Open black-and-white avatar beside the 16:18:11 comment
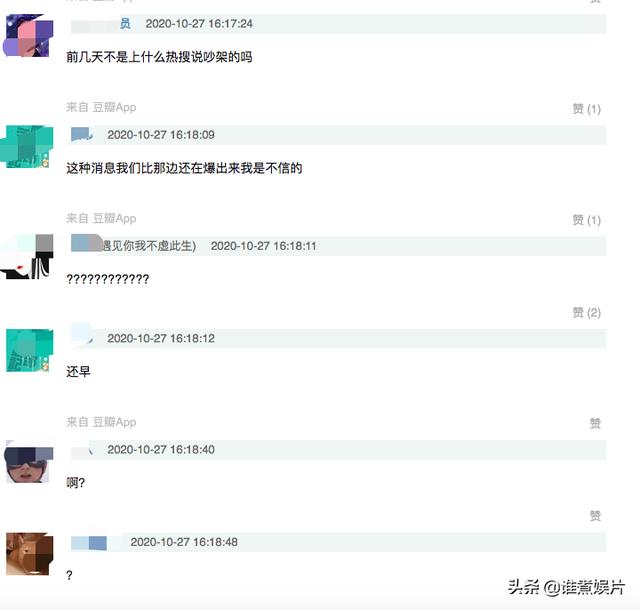Screen dimensions: 640x610 point(27,256)
